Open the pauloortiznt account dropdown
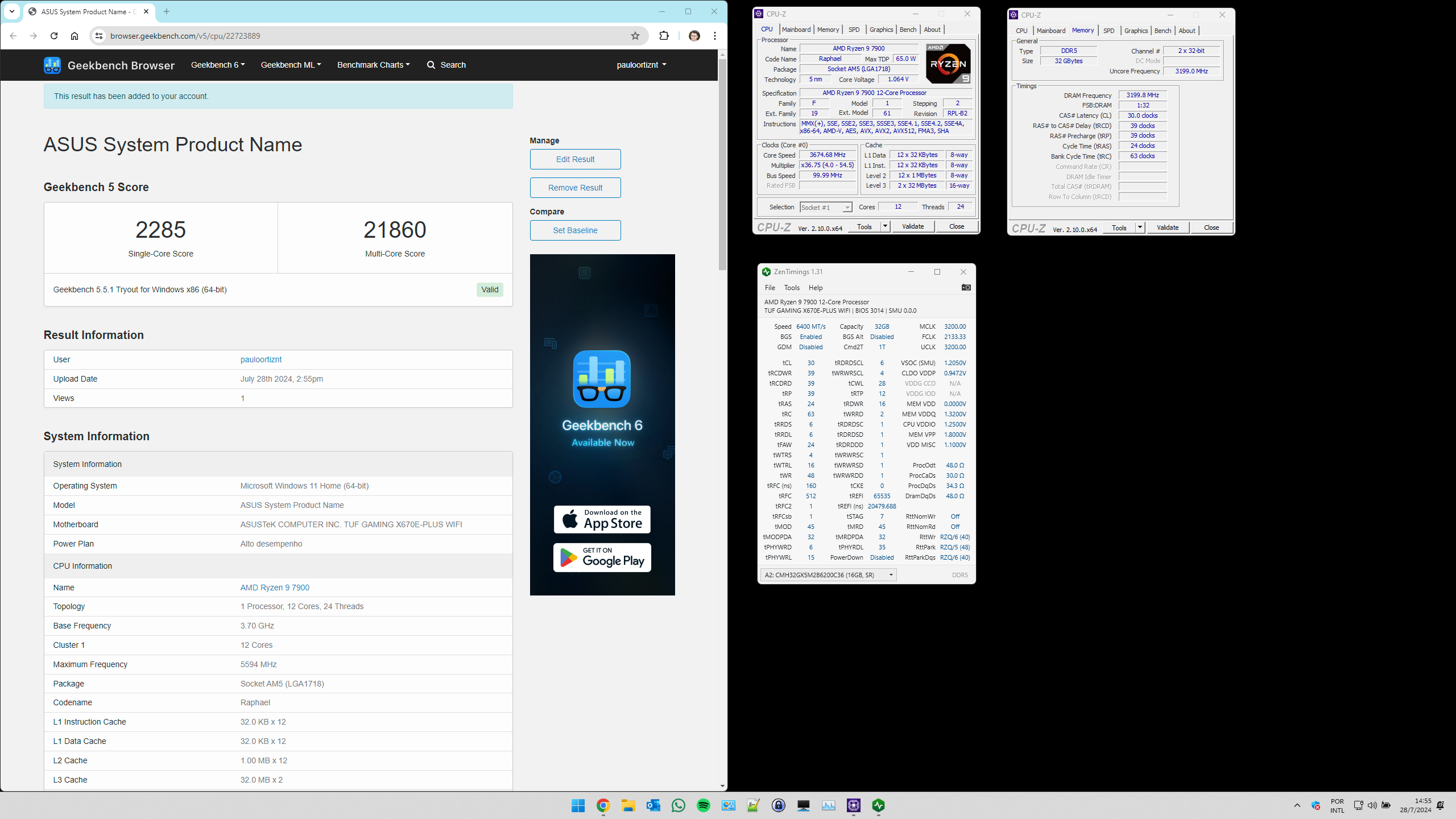Viewport: 1456px width, 819px height. click(x=642, y=65)
